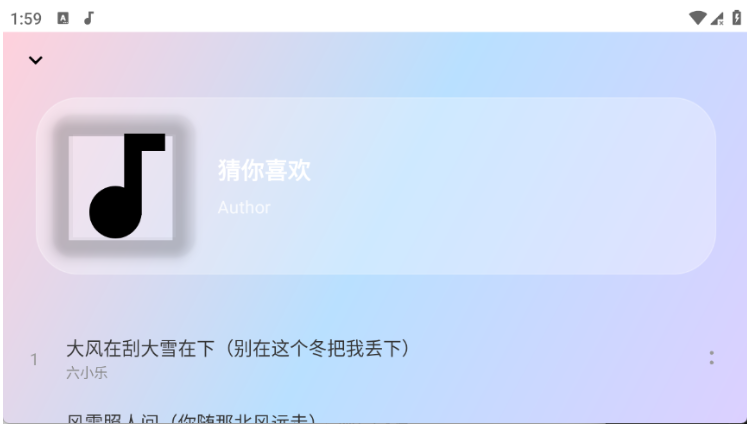This screenshot has height=424, width=747.
Task: Open the music note album cover
Action: (121, 187)
